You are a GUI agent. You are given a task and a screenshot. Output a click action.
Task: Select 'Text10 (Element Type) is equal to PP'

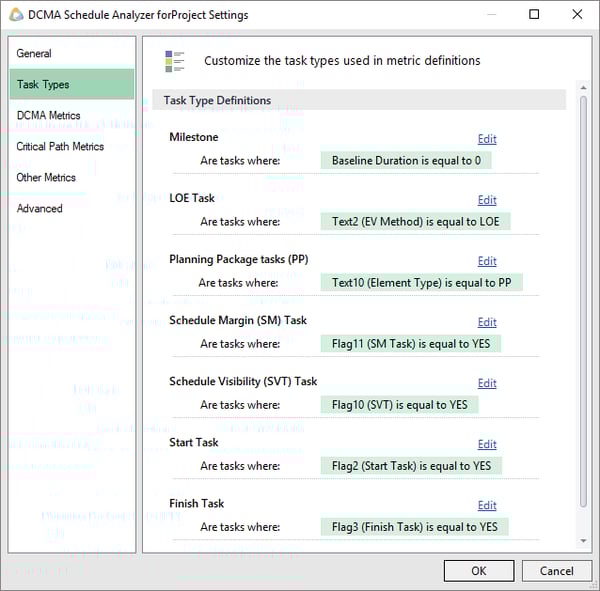[422, 282]
